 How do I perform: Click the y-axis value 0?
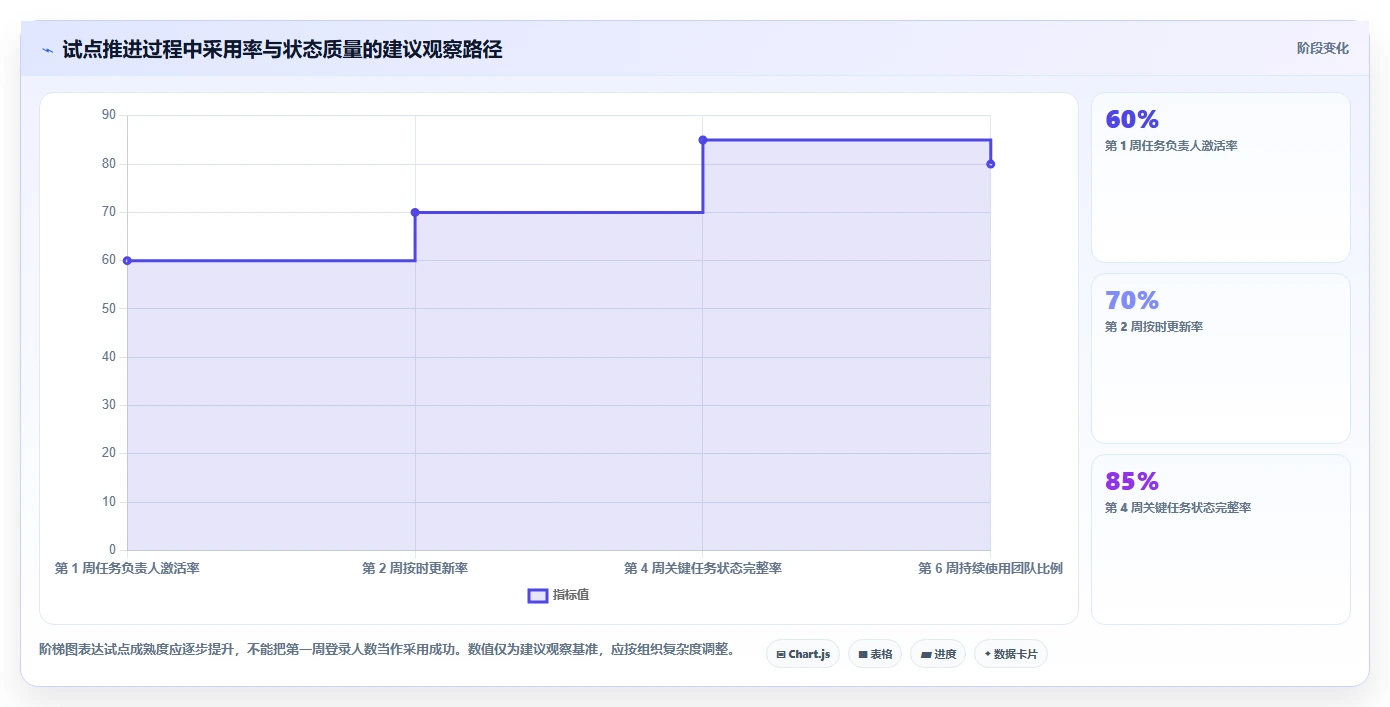[x=113, y=550]
